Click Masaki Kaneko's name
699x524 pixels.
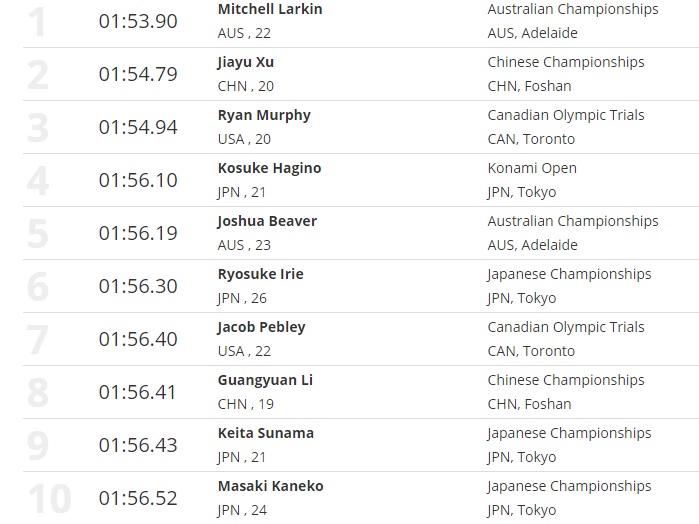point(270,486)
